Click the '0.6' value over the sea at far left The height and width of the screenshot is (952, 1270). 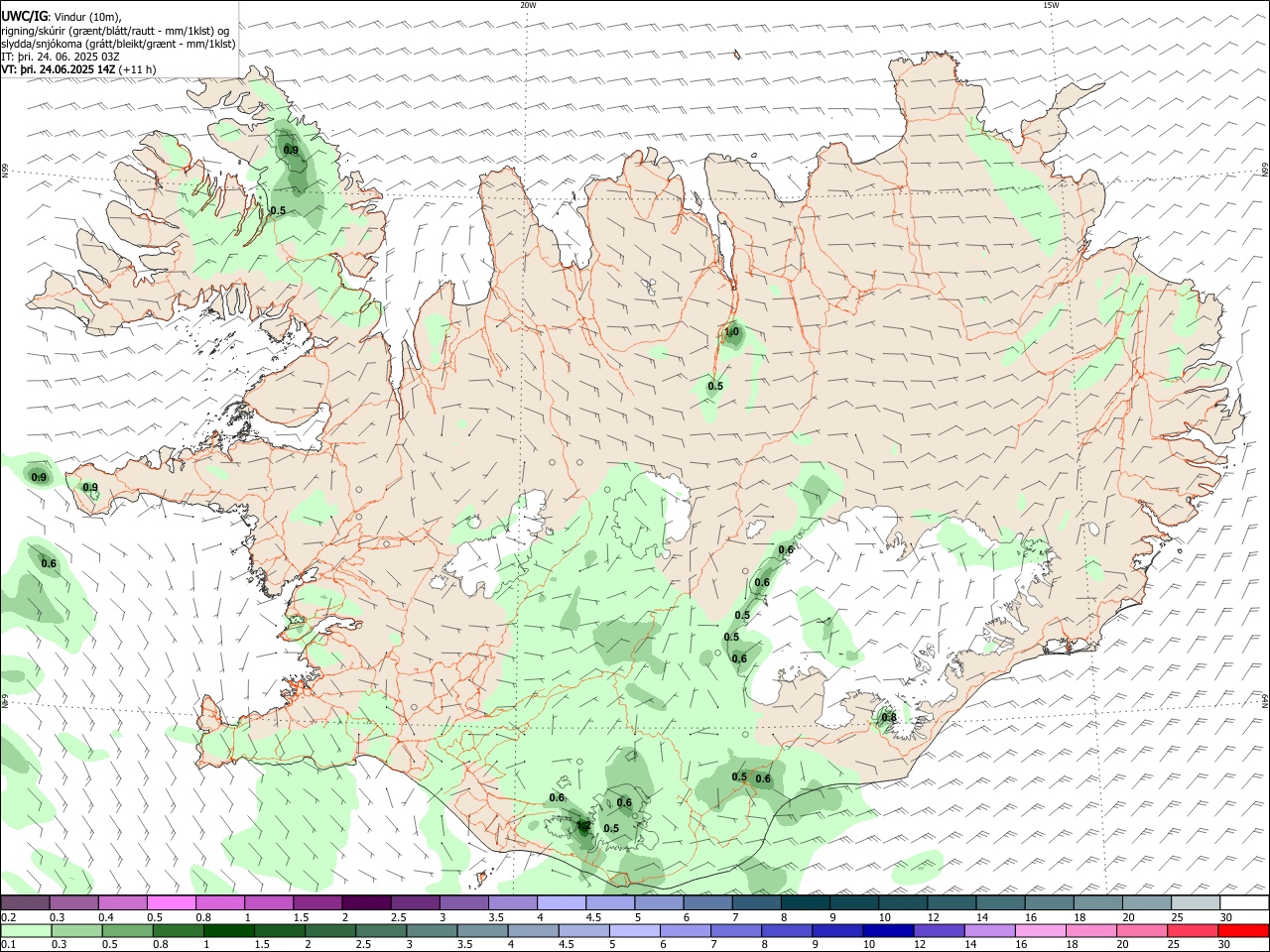click(49, 563)
